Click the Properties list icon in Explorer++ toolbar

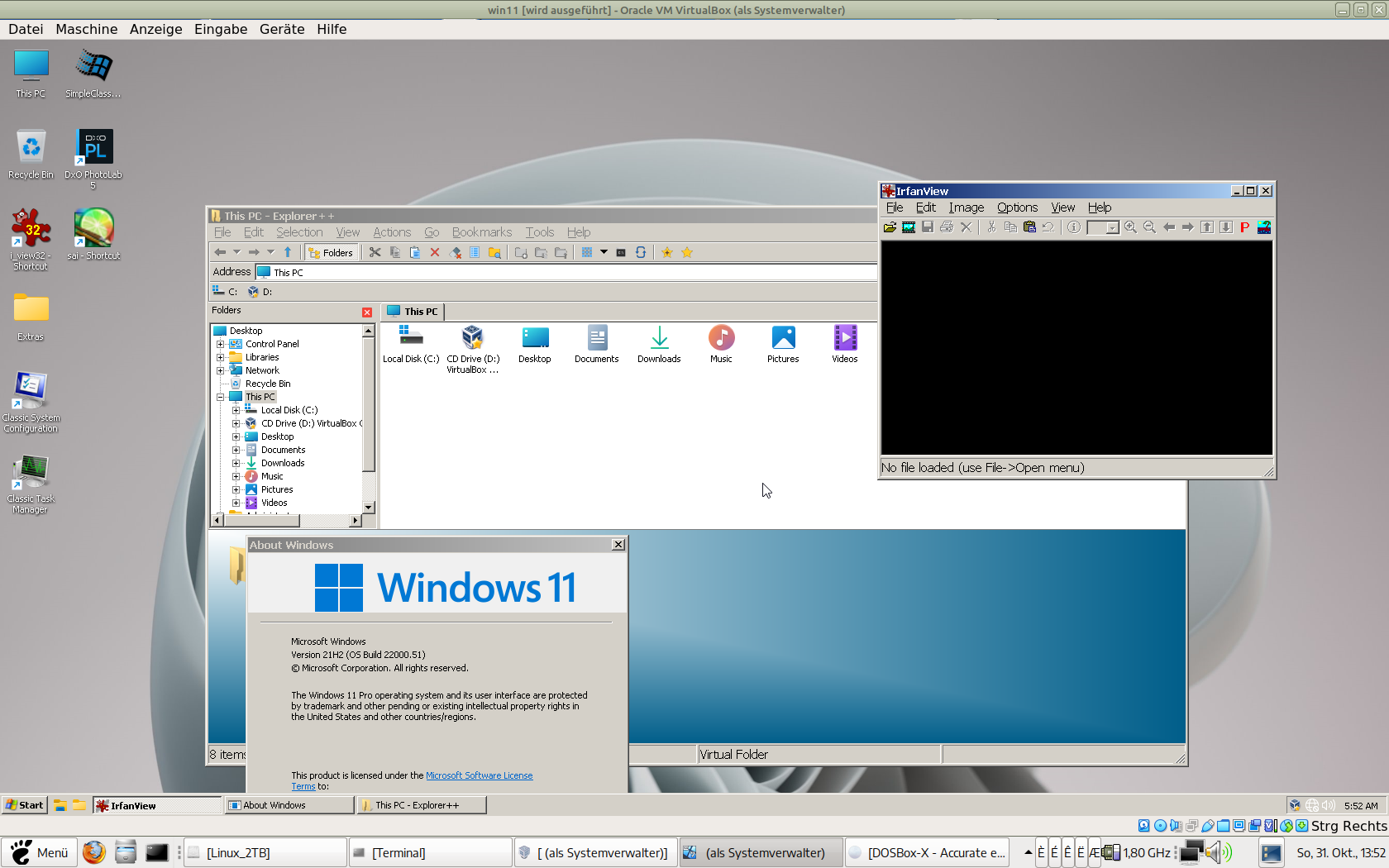475,252
